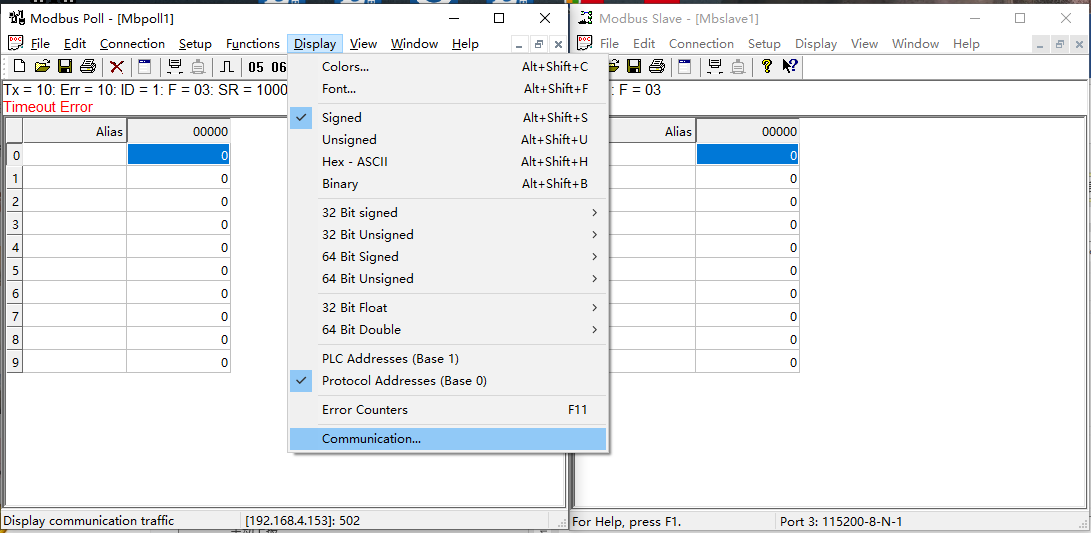
Task: Click the Open folder icon in Modbus Poll
Action: click(41, 67)
